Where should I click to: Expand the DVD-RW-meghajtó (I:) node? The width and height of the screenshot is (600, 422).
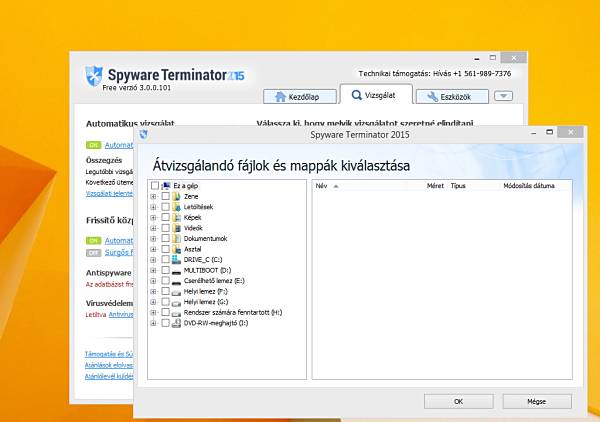coord(153,323)
